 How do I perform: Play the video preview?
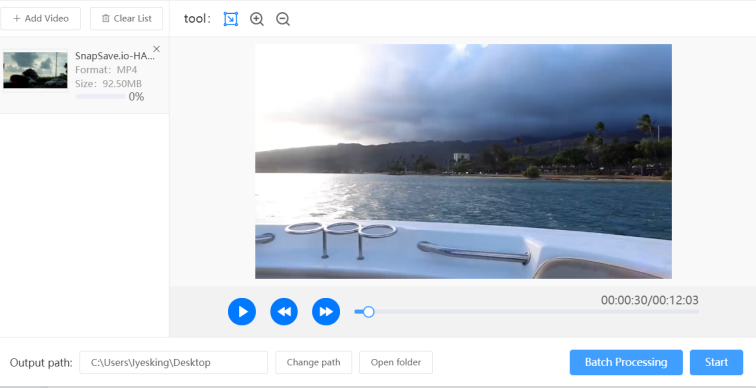242,311
